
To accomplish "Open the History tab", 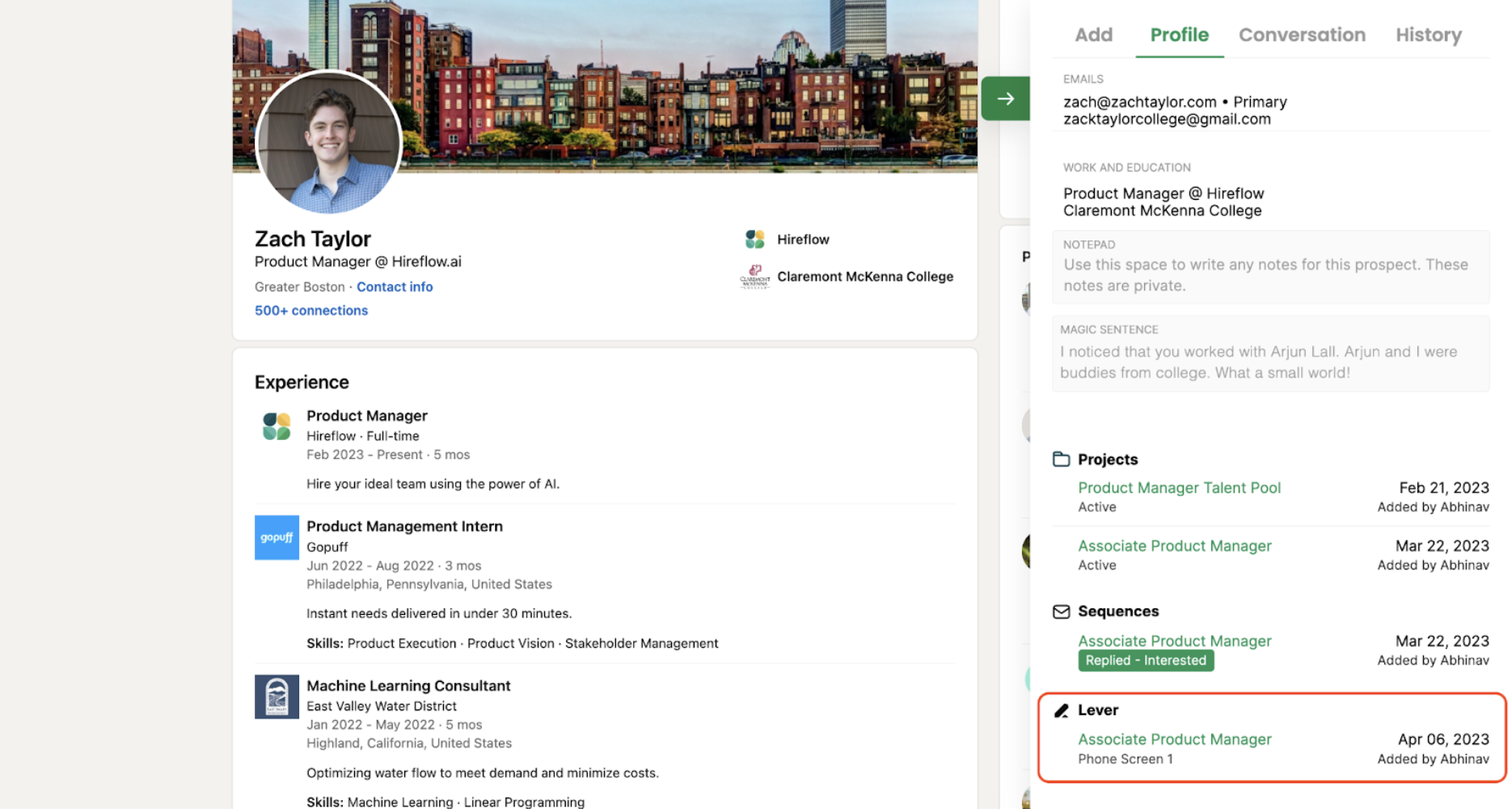I will (x=1428, y=35).
